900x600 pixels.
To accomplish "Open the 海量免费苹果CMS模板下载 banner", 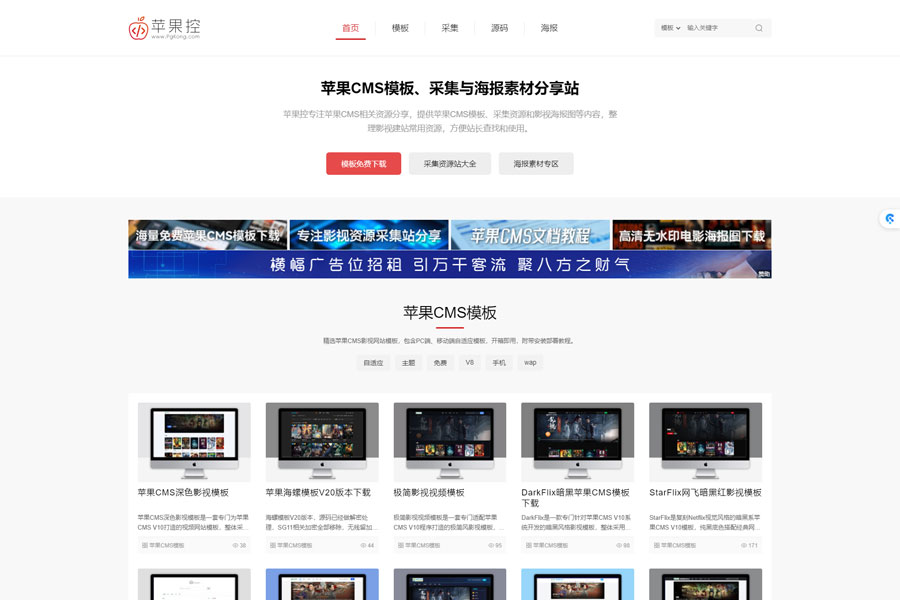I will pyautogui.click(x=208, y=235).
